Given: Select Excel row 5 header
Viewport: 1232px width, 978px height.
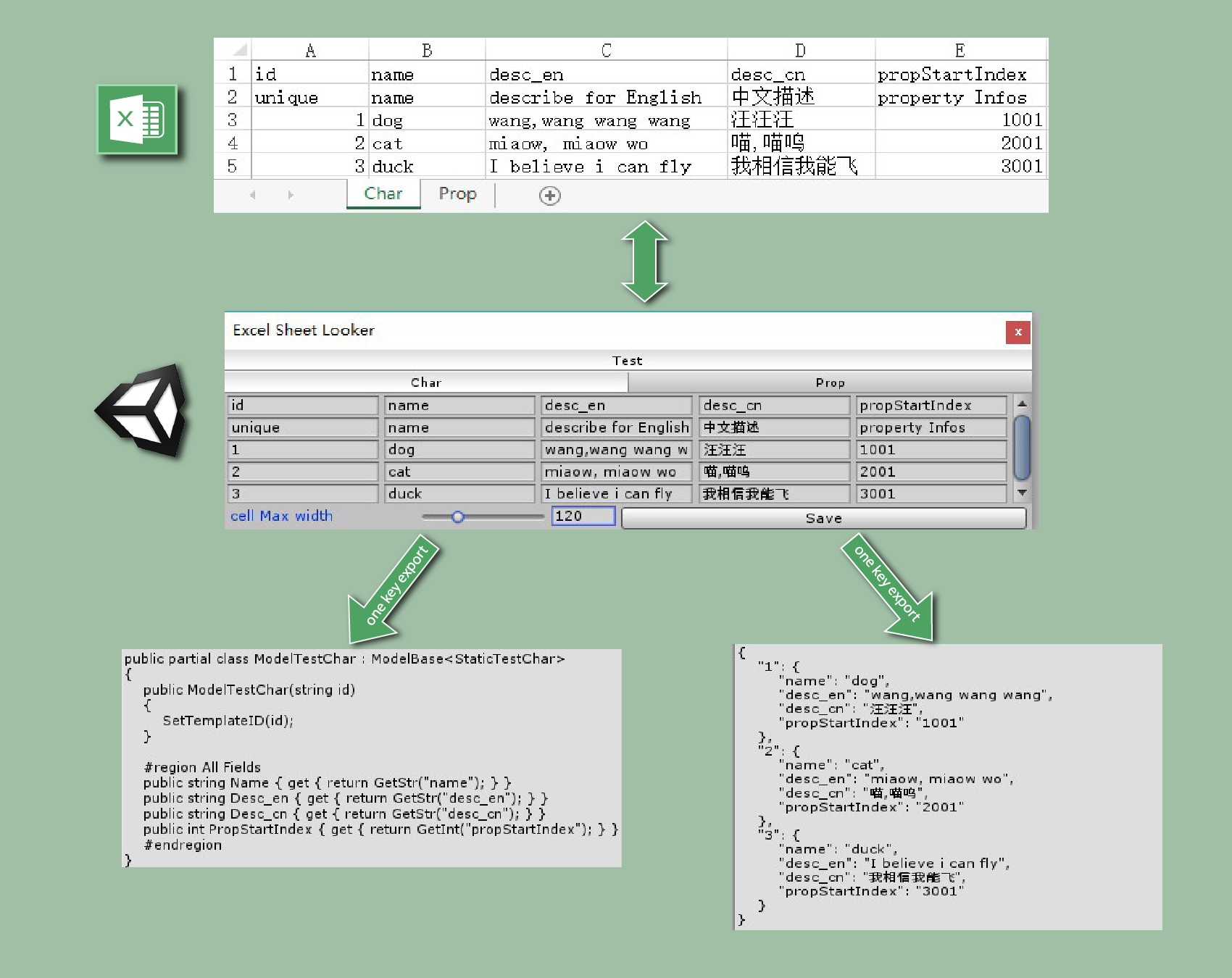Looking at the screenshot, I should click(x=233, y=166).
